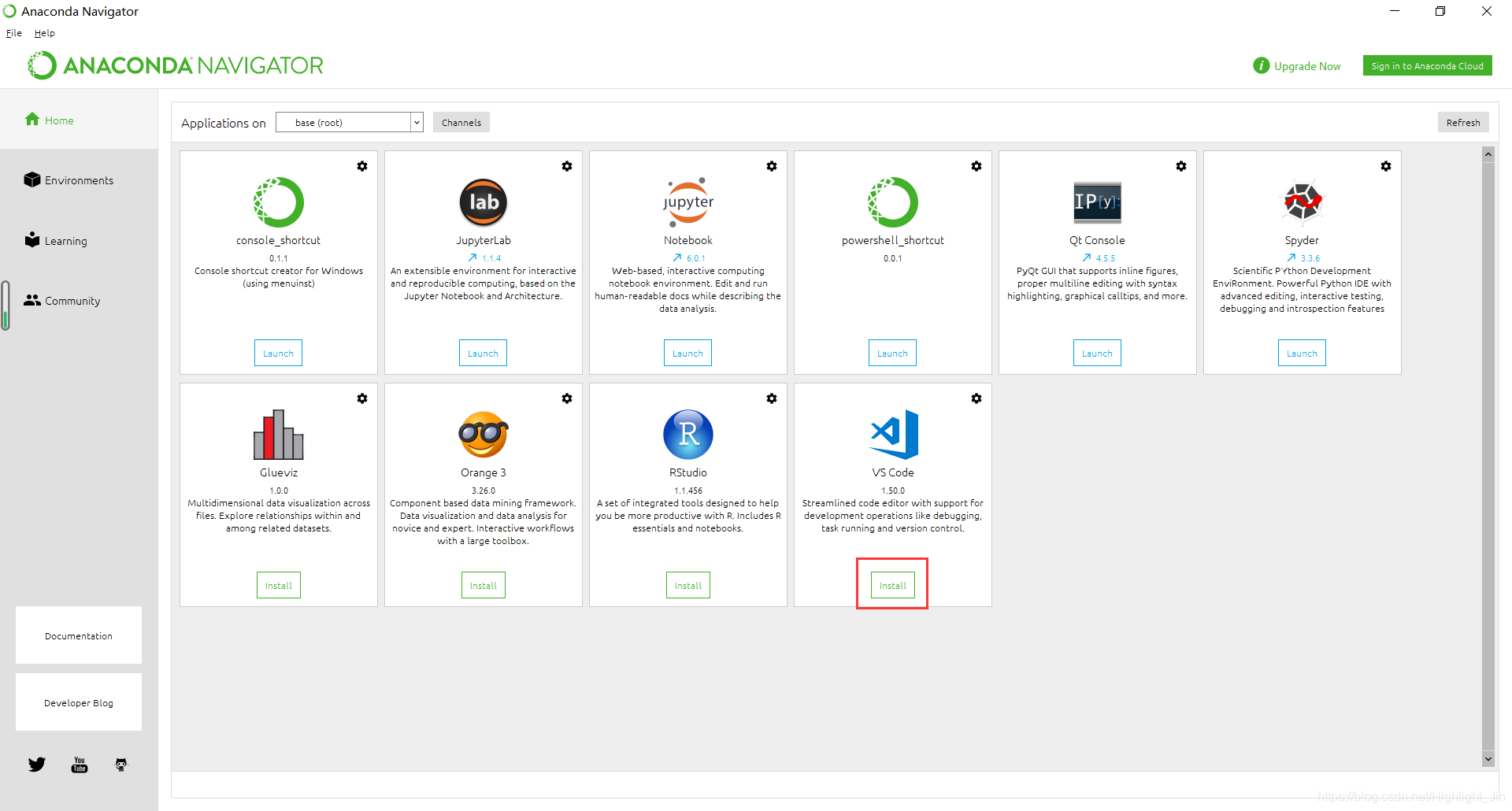
Task: Launch powershell_shortcut
Action: 892,353
